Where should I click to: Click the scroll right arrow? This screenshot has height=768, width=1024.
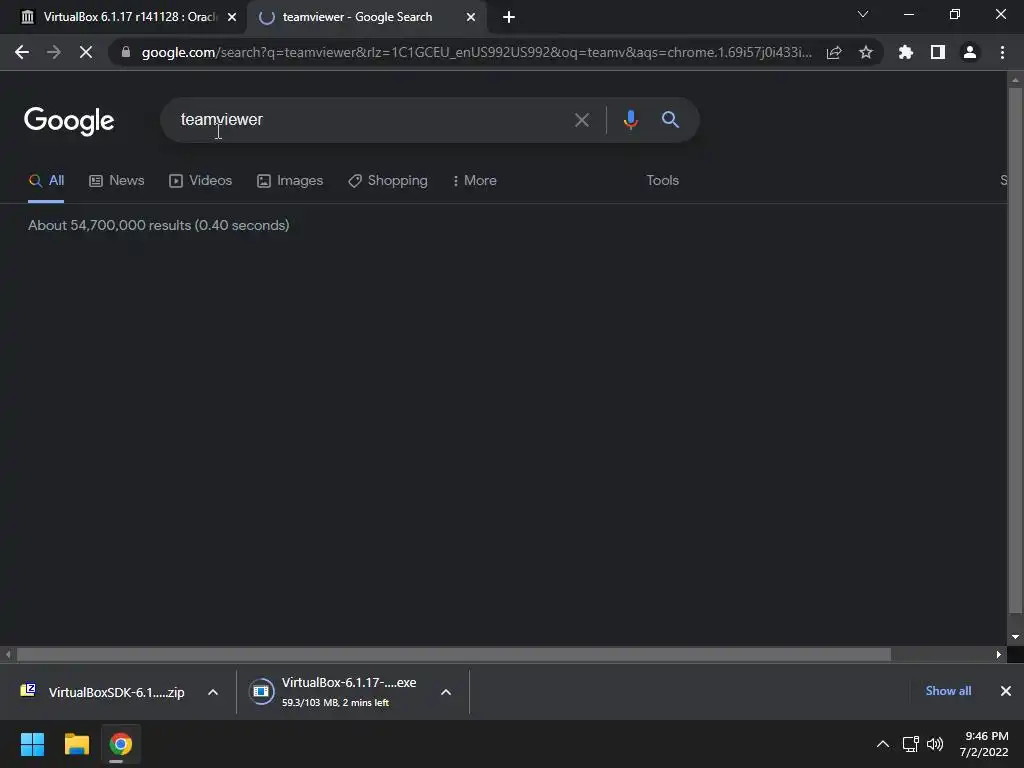click(999, 654)
